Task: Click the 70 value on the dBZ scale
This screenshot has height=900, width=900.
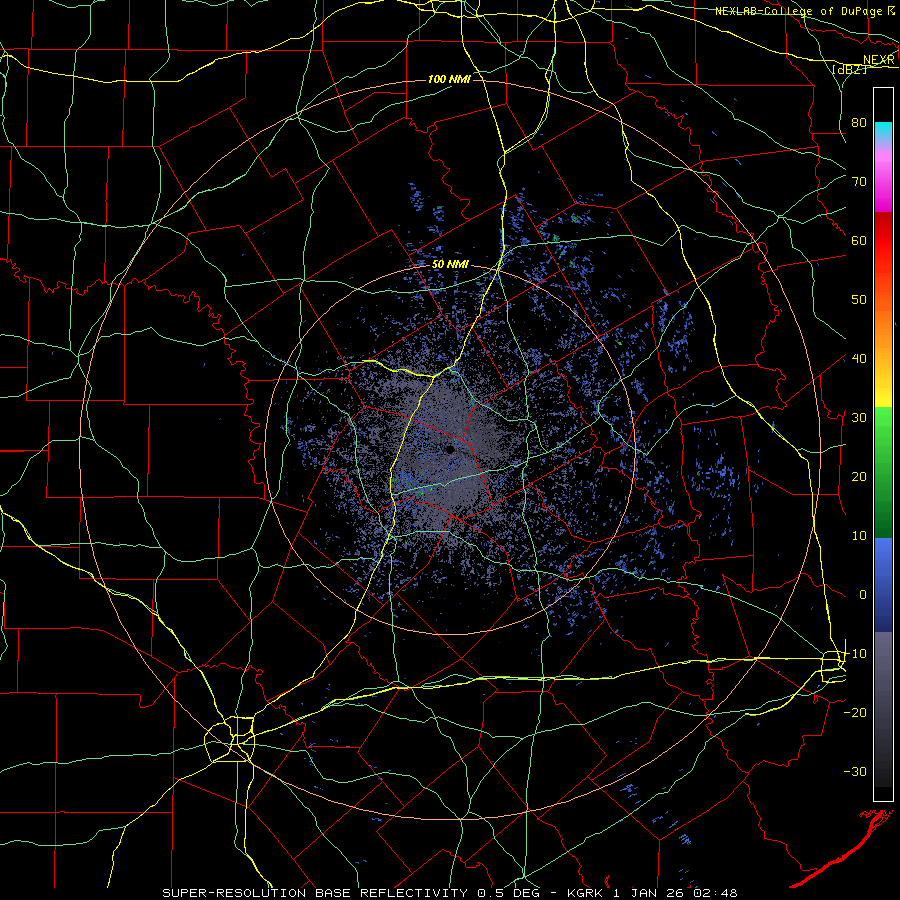Action: coord(859,182)
